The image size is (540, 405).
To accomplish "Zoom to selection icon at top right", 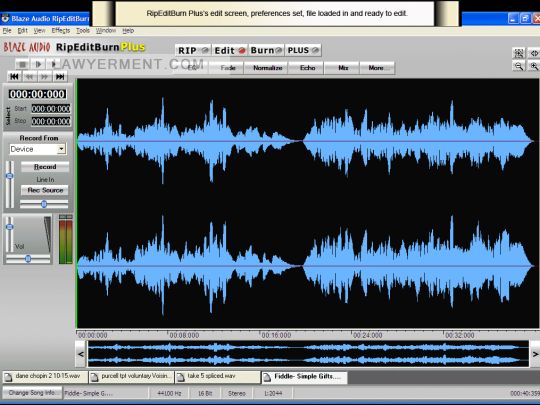I will 519,53.
